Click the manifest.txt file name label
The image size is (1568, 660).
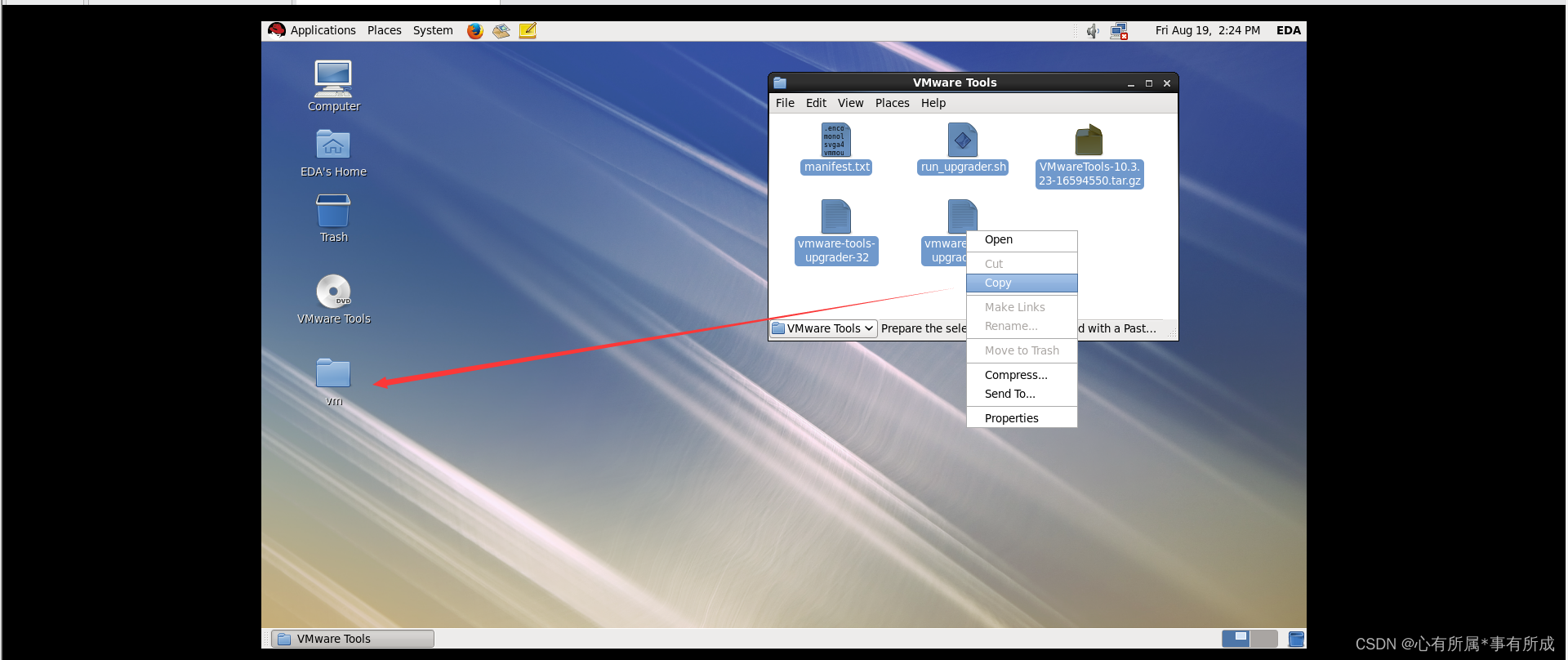click(x=836, y=167)
